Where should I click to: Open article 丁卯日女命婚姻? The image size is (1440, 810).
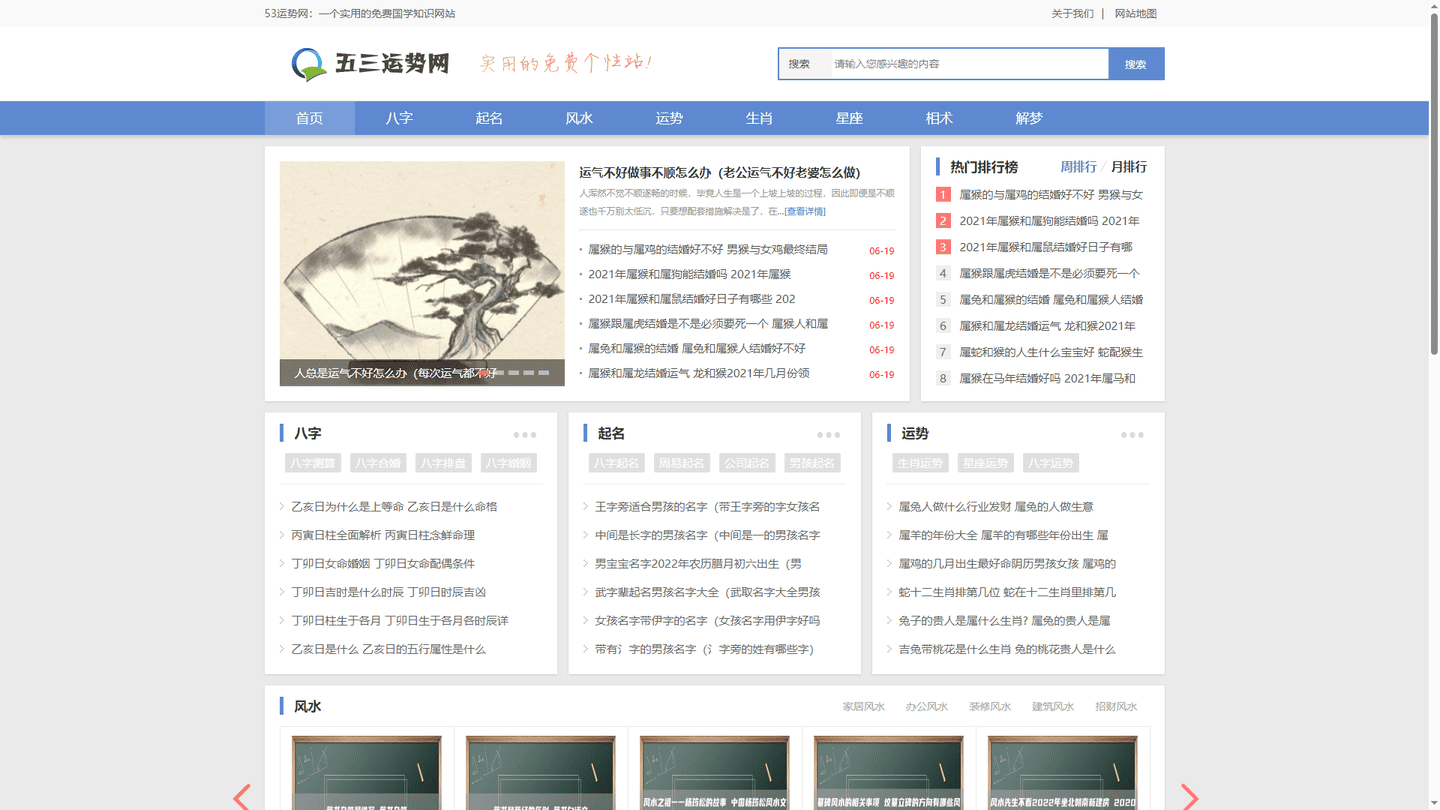pyautogui.click(x=383, y=564)
